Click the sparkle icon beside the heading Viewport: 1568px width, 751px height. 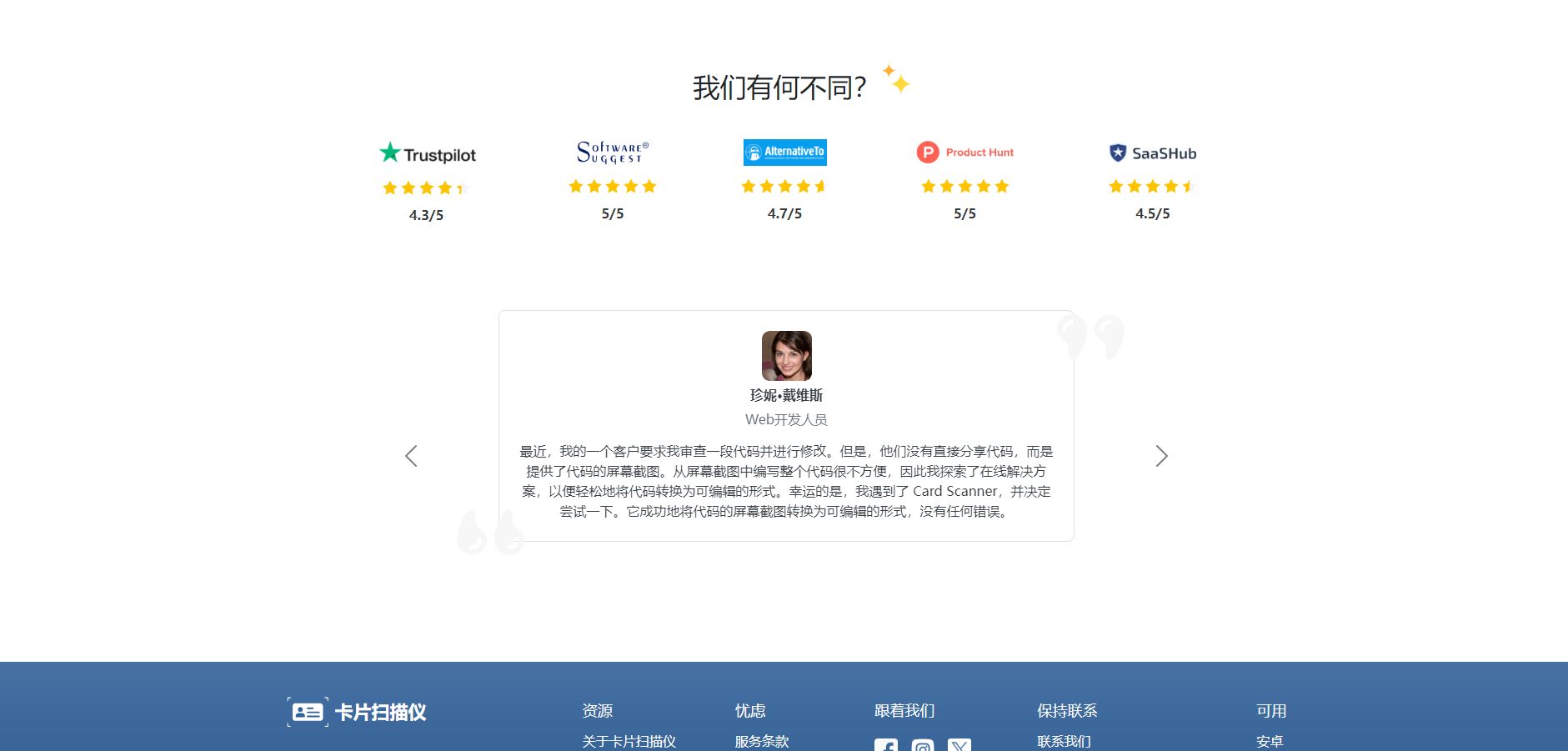(x=897, y=79)
